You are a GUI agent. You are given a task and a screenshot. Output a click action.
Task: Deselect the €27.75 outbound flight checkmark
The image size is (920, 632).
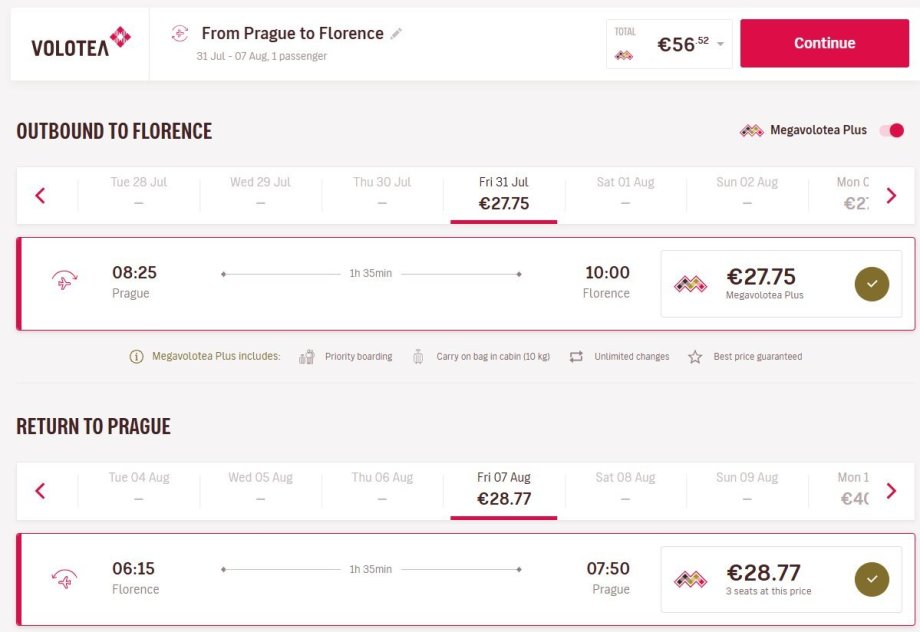tap(871, 284)
